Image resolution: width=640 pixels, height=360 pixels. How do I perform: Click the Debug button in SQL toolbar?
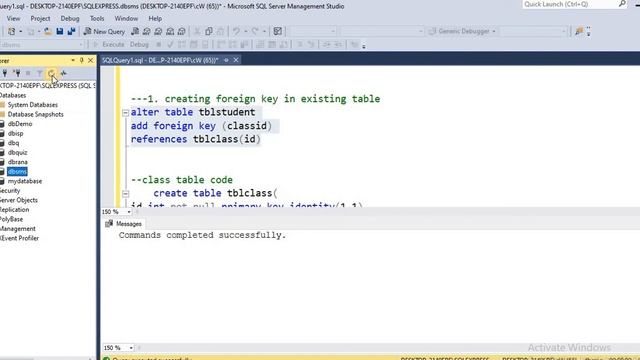[139, 44]
